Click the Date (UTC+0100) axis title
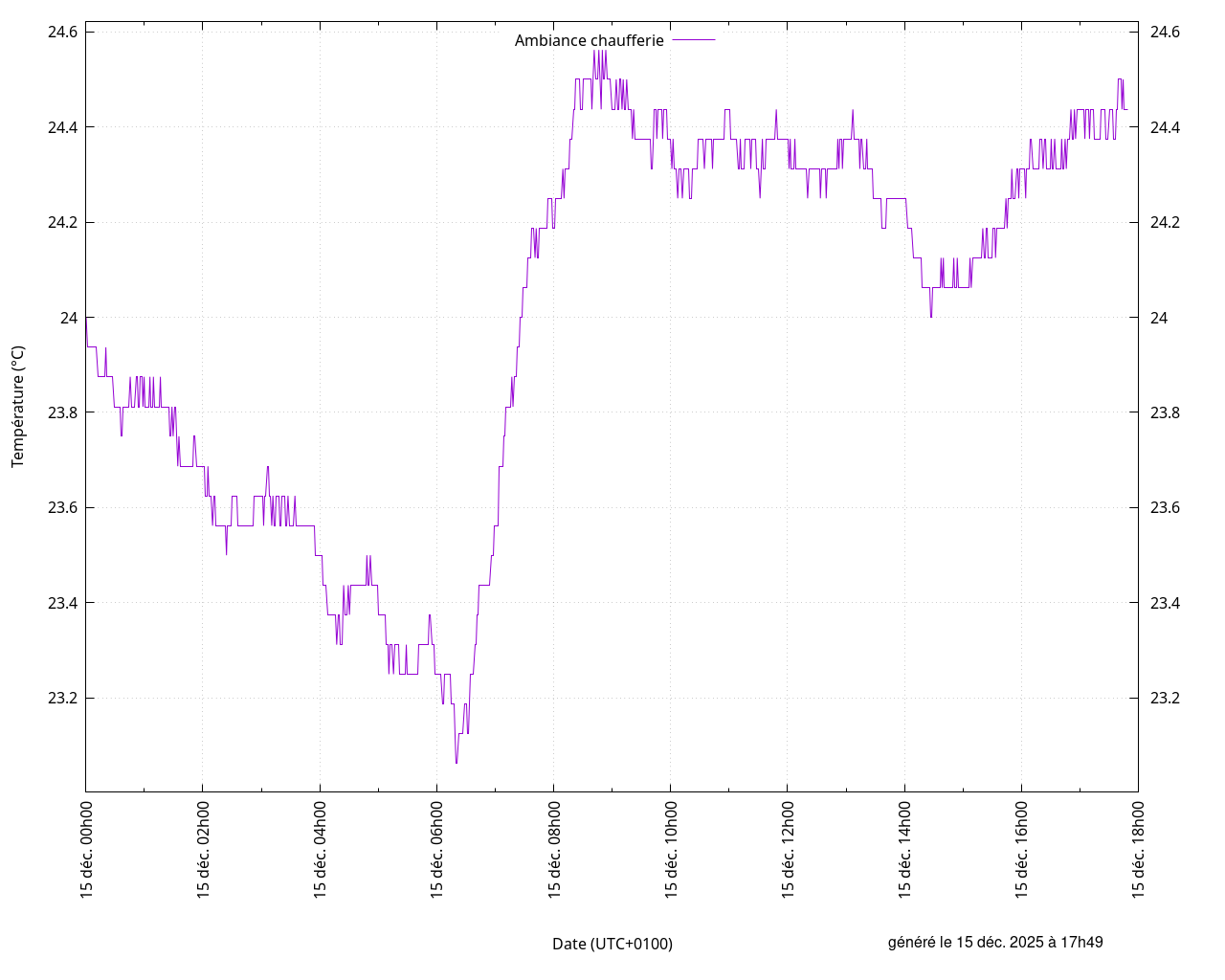 612,944
